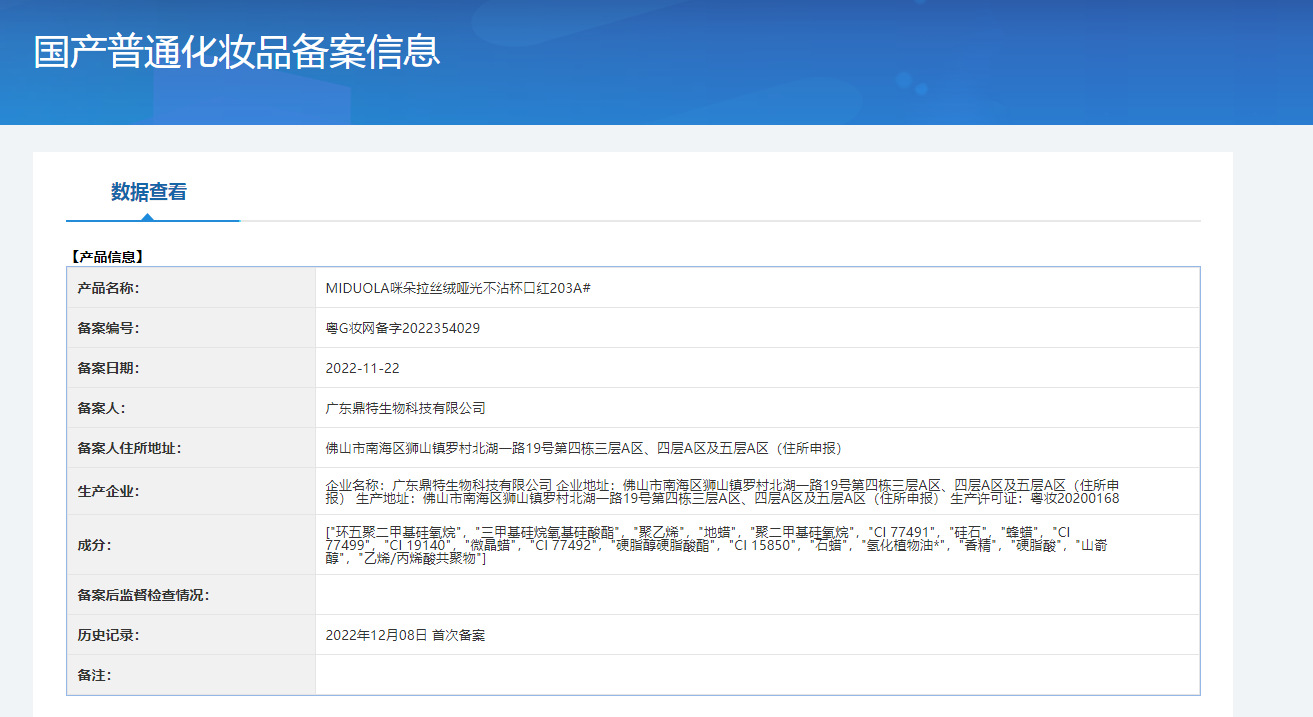Select the 产品名称 label cell

191,288
